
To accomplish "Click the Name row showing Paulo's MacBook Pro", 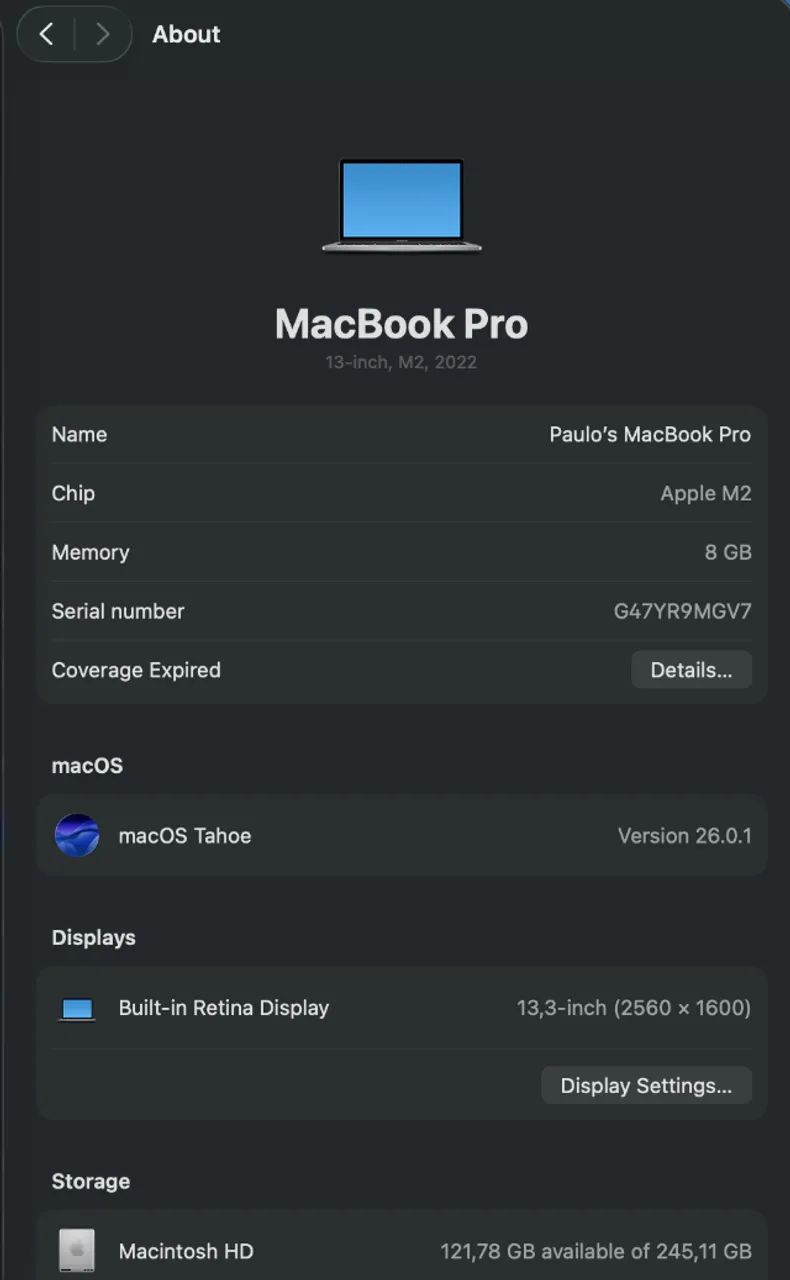I will [400, 434].
